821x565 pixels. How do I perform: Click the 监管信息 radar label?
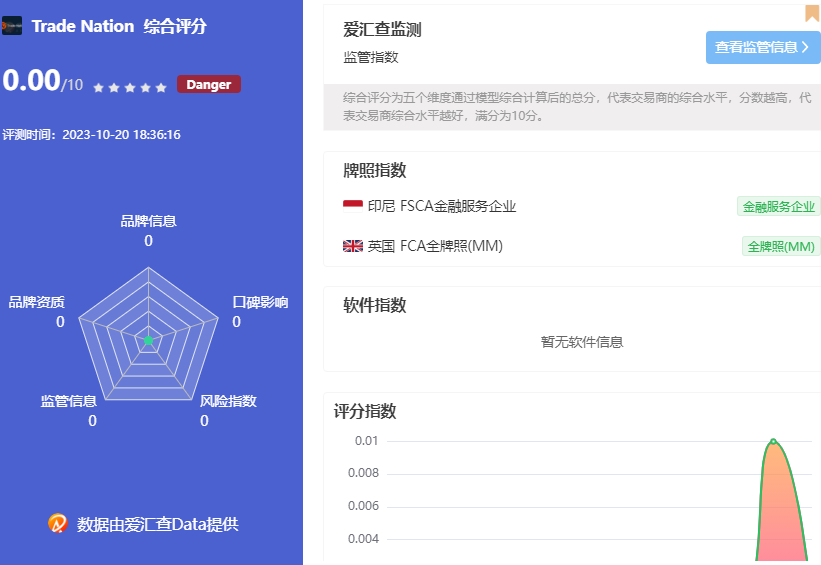point(69,401)
